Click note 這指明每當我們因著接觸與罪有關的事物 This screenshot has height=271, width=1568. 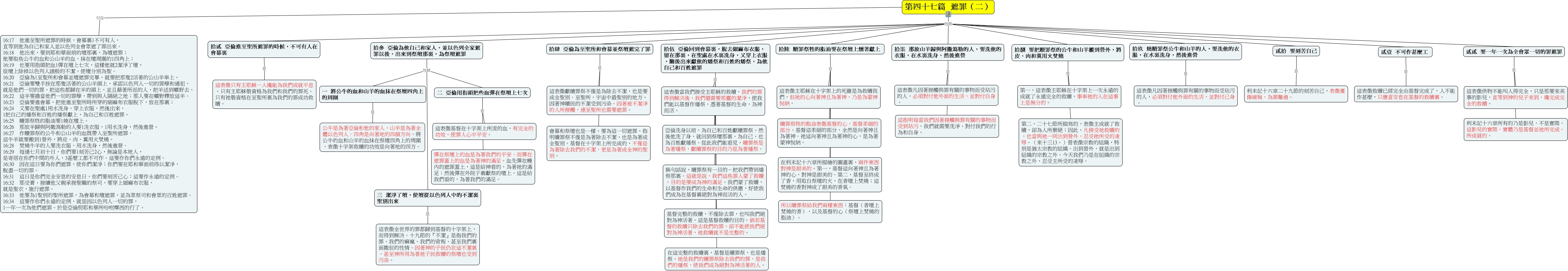click(947, 126)
